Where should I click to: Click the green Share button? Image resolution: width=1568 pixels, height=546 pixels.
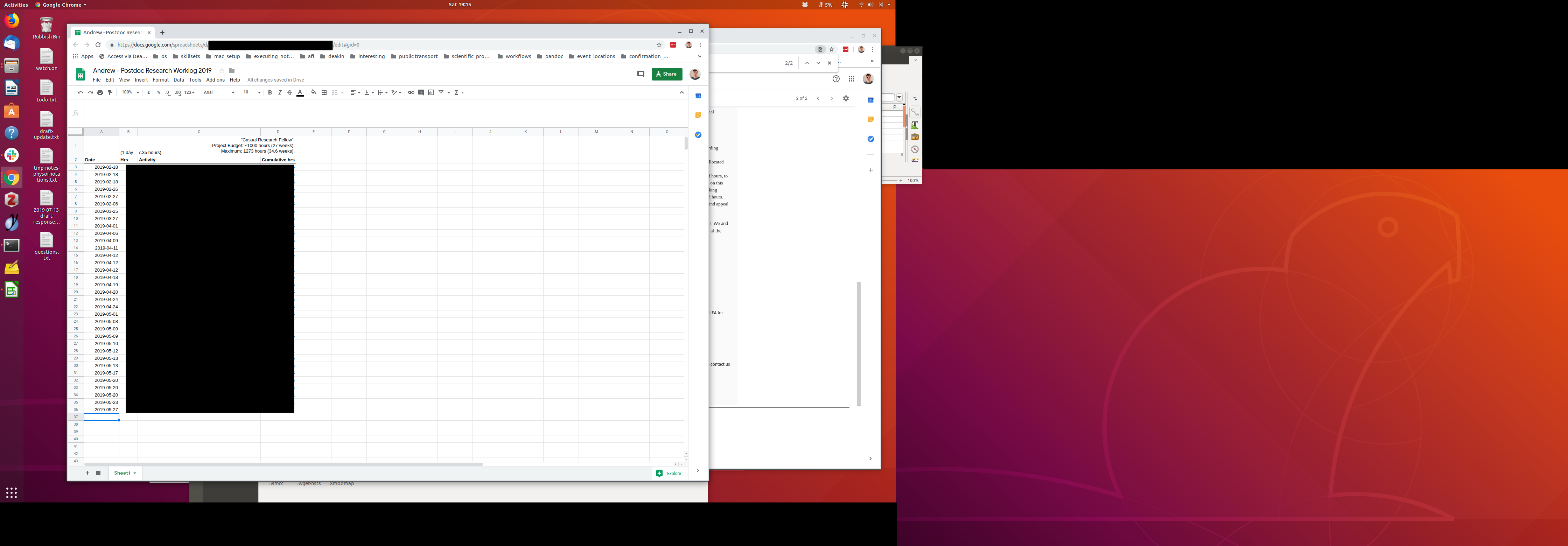click(666, 74)
